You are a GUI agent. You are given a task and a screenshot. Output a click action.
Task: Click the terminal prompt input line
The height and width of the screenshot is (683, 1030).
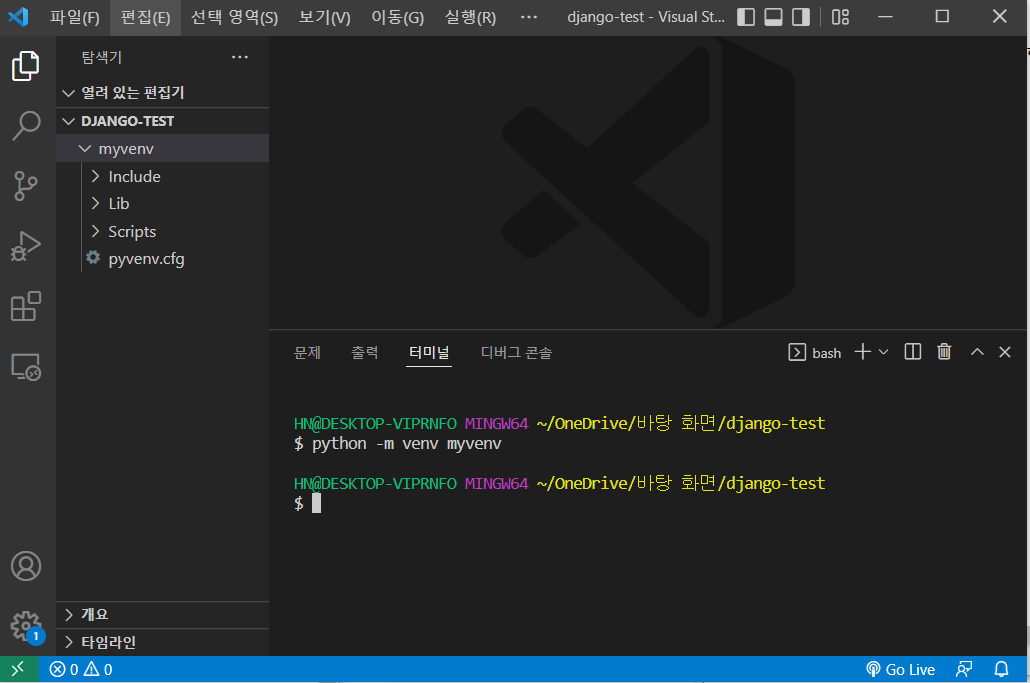[x=307, y=504]
